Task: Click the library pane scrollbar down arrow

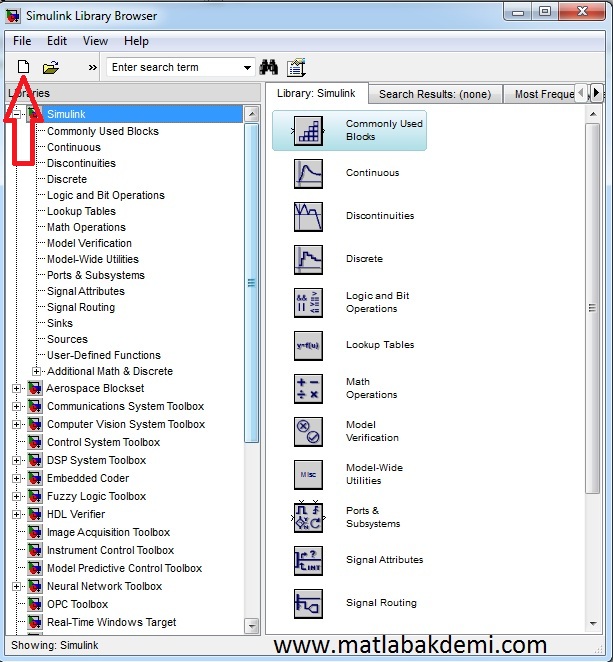Action: [x=593, y=624]
